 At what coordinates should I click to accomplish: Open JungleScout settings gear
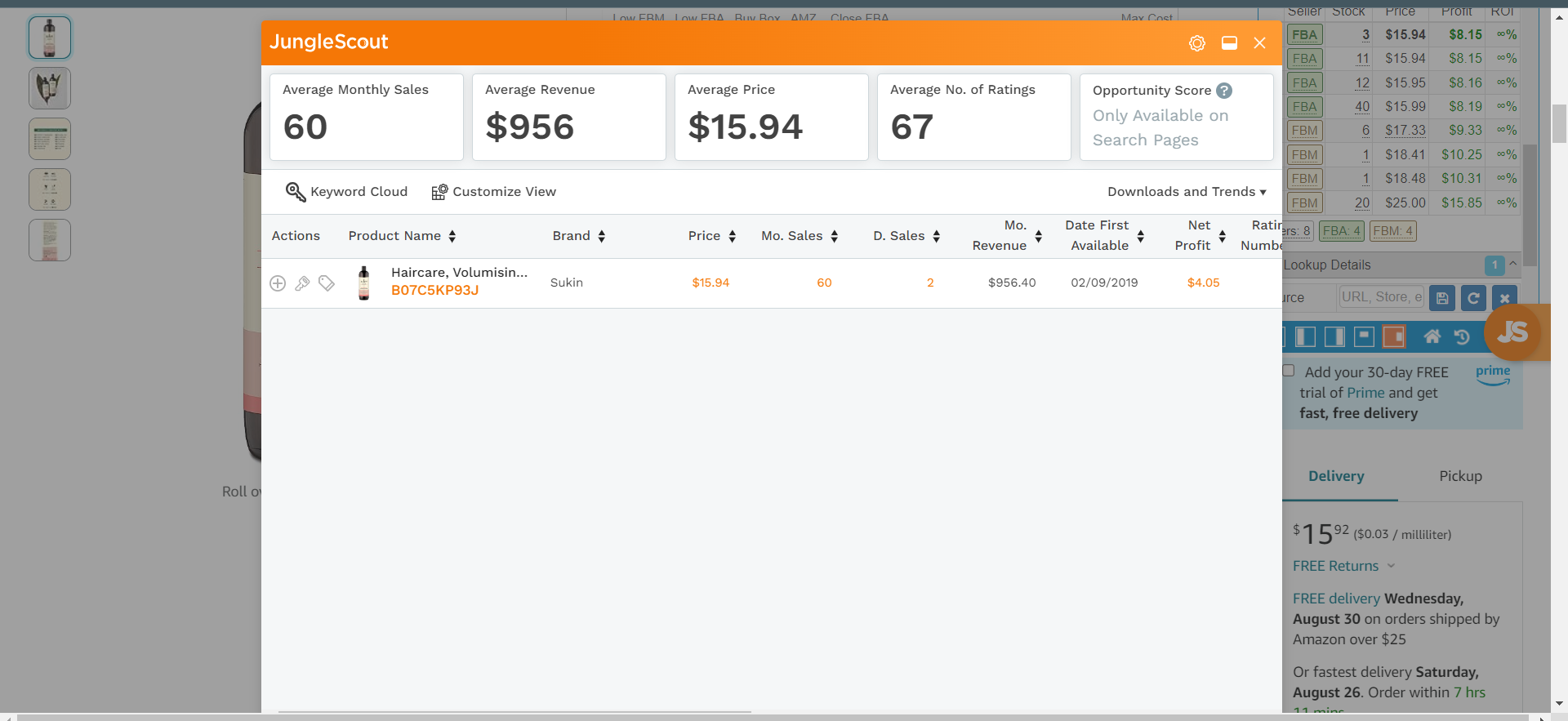click(x=1197, y=43)
